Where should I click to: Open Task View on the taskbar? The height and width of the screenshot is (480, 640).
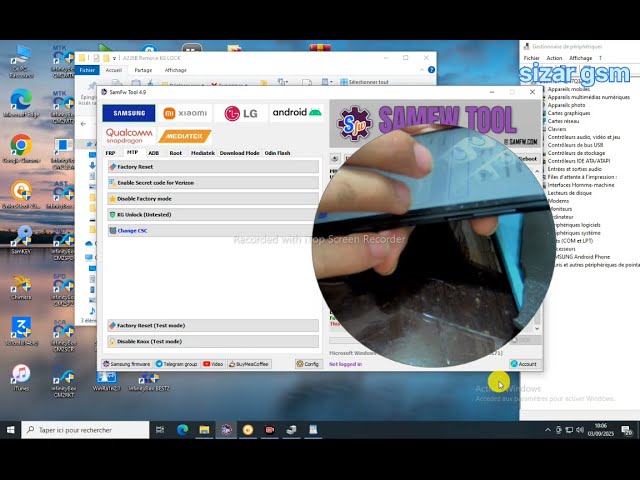click(x=160, y=430)
